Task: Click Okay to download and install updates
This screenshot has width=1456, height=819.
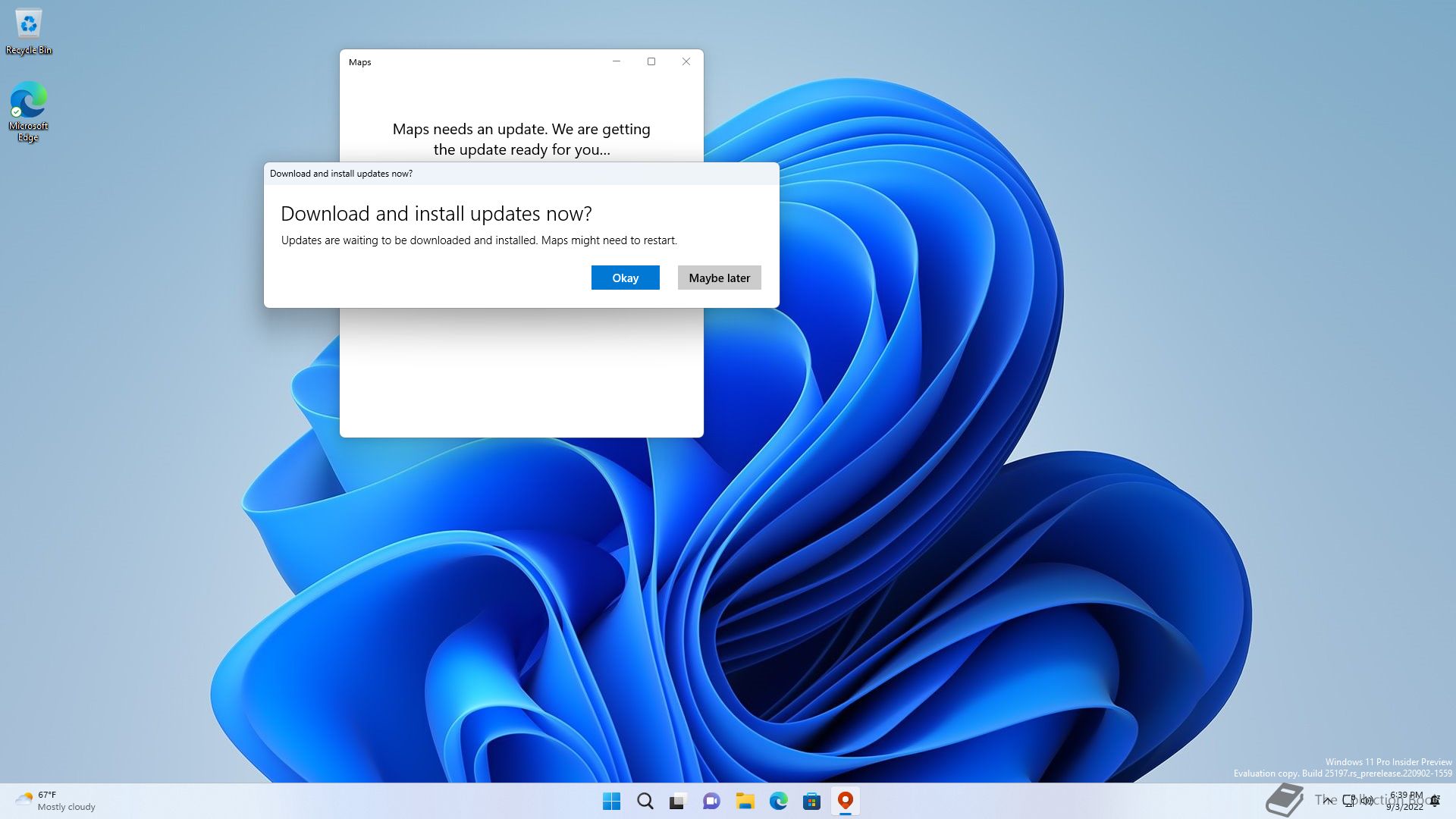Action: pos(625,278)
